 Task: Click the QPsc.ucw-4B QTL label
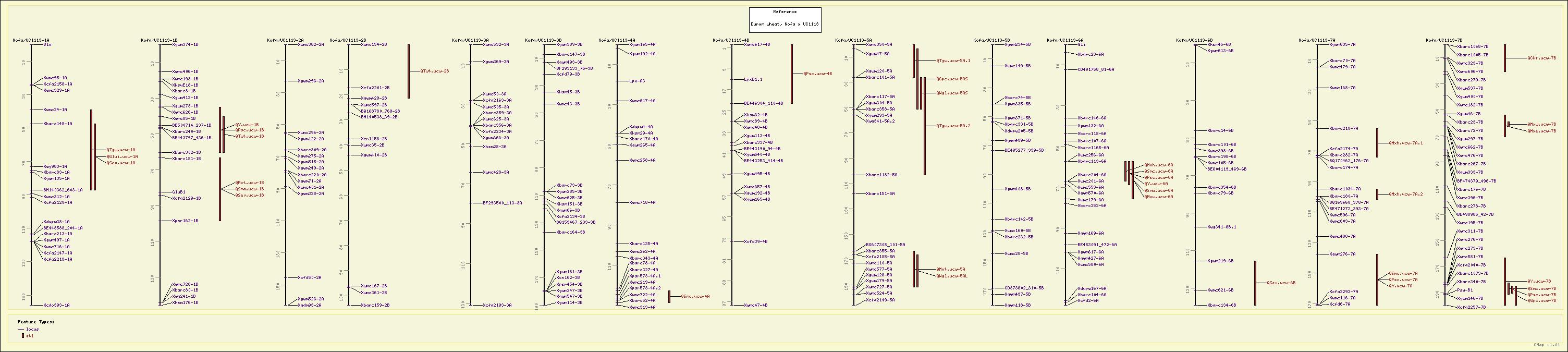coord(817,74)
